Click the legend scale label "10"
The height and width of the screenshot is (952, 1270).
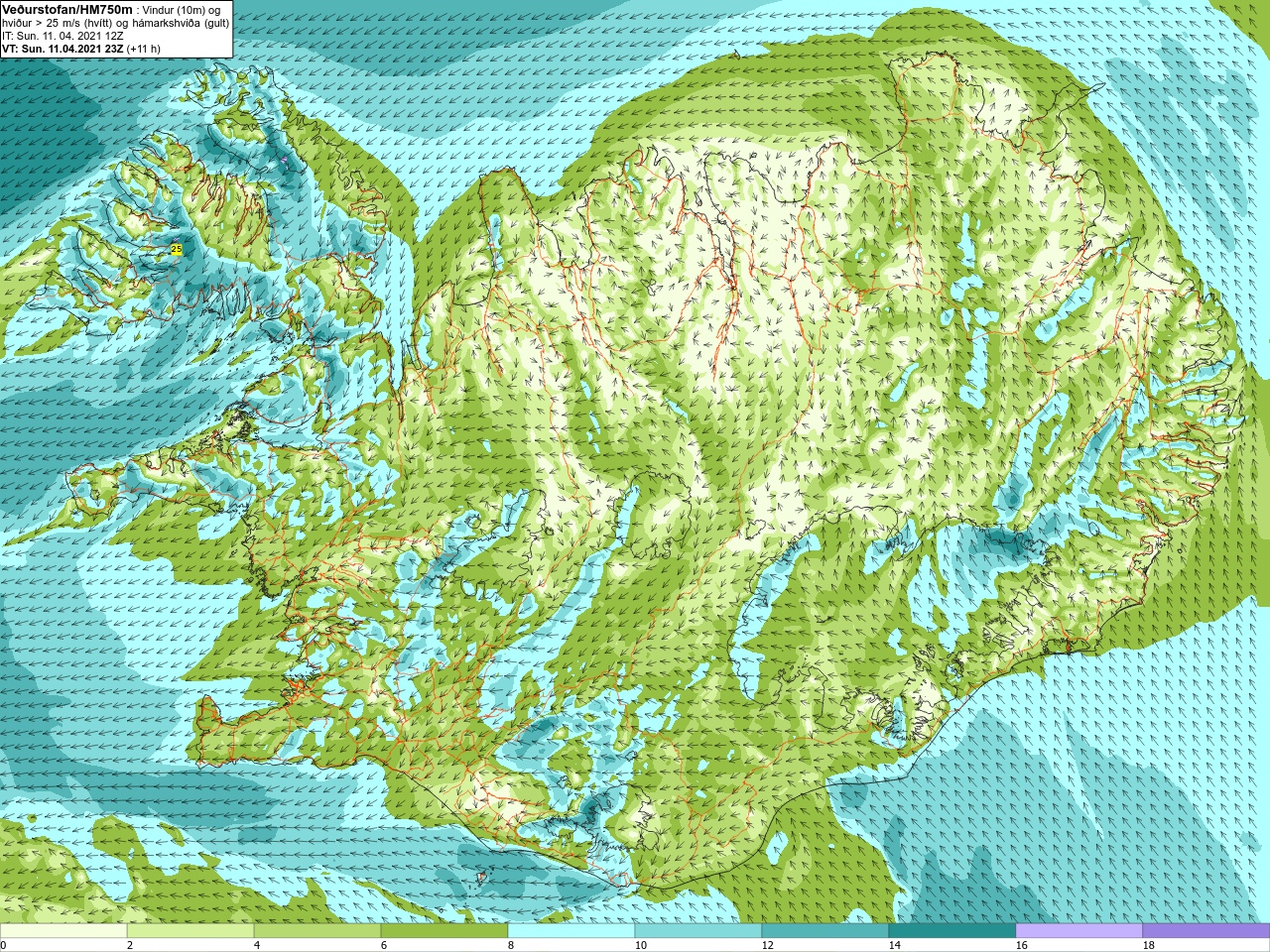[640, 945]
